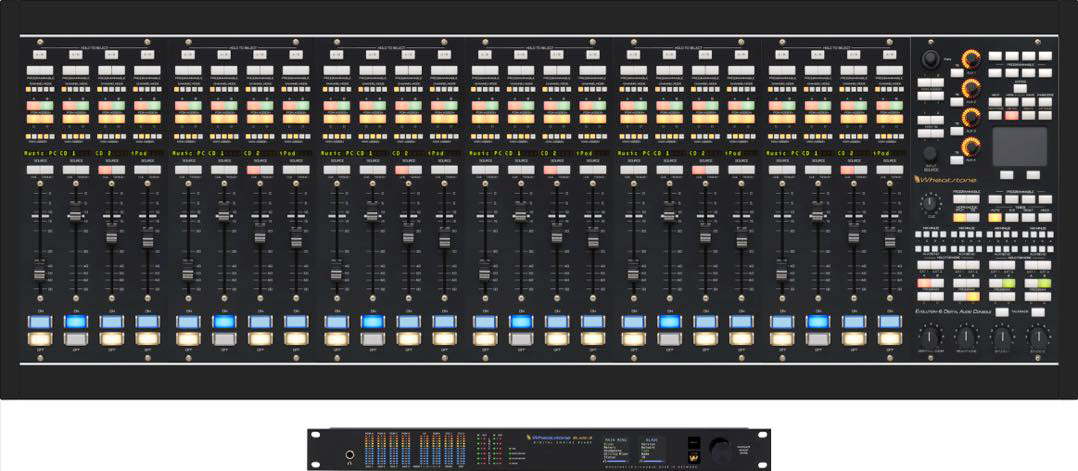Click the black knob atop the master section
Viewport: 1078px width, 471px height.
coord(931,58)
